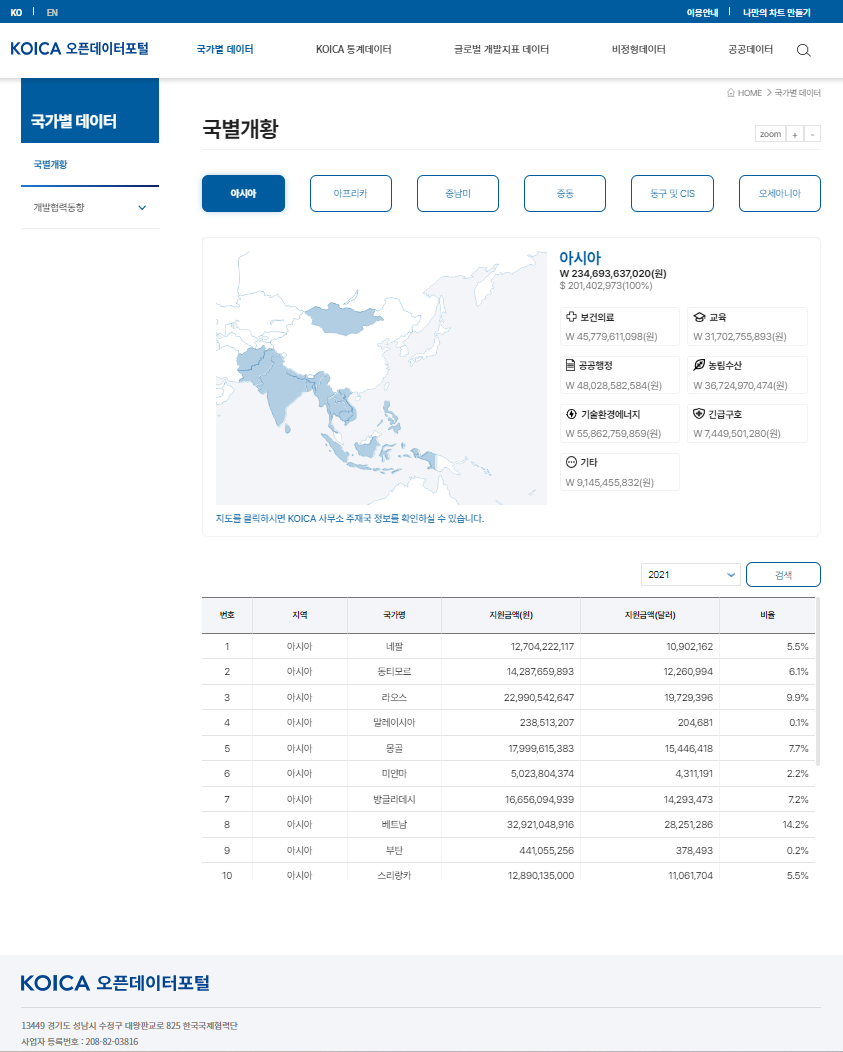The image size is (843, 1052).
Task: Open the 2021 year dropdown
Action: click(691, 575)
